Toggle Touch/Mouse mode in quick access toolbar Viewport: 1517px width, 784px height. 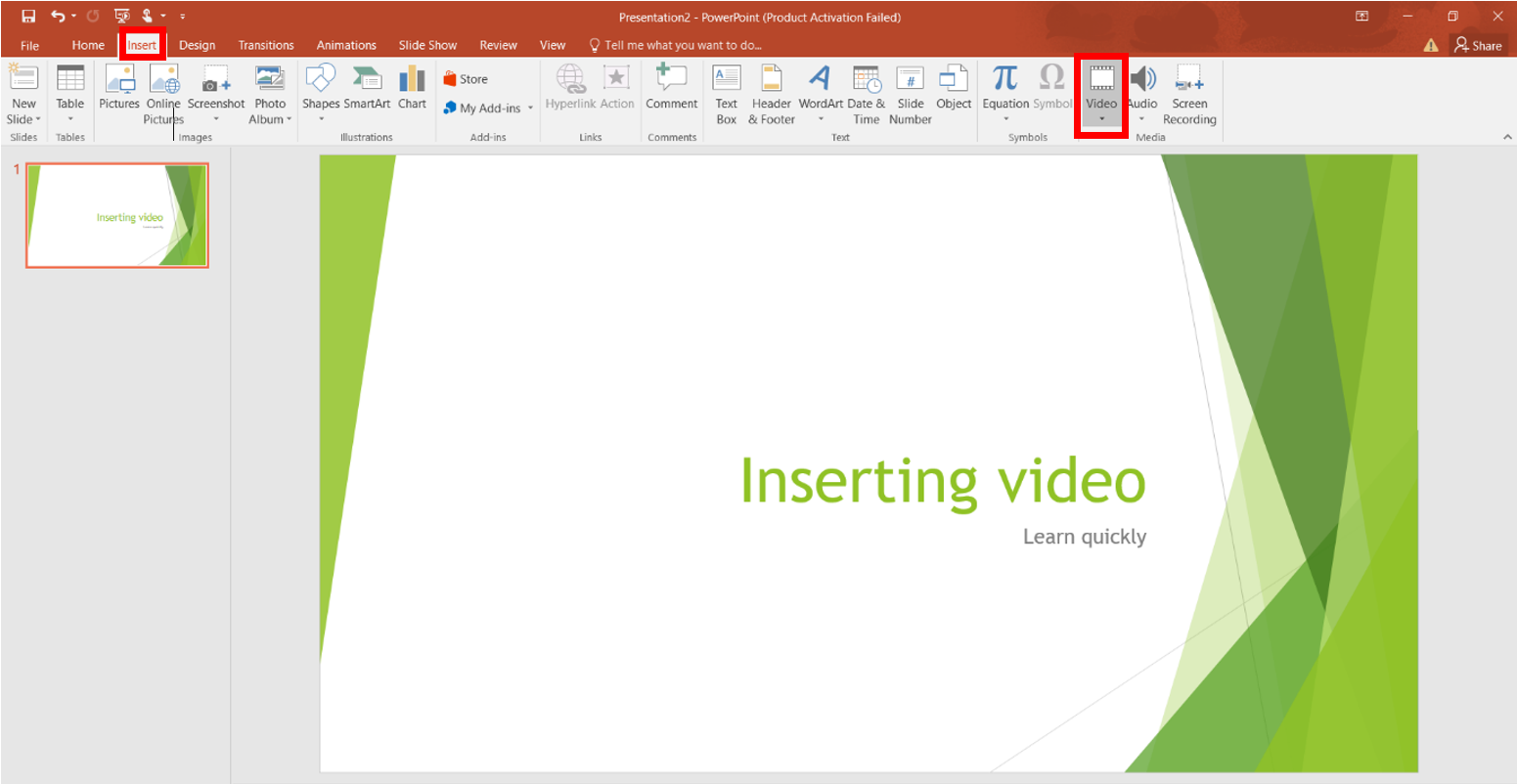click(x=148, y=17)
